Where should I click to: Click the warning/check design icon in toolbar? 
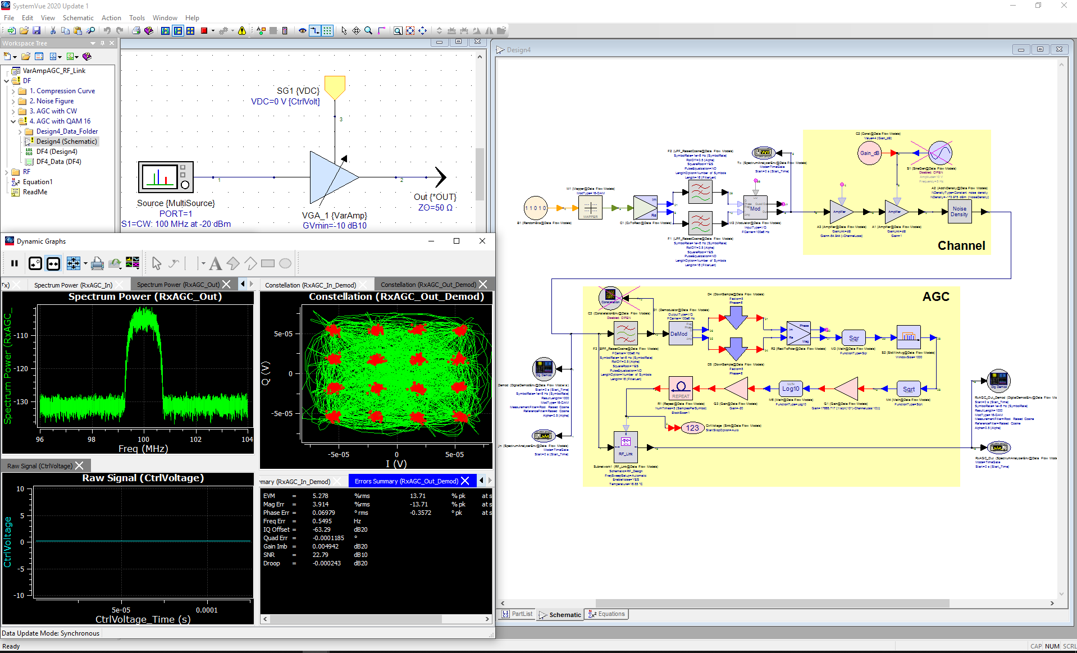coord(242,31)
